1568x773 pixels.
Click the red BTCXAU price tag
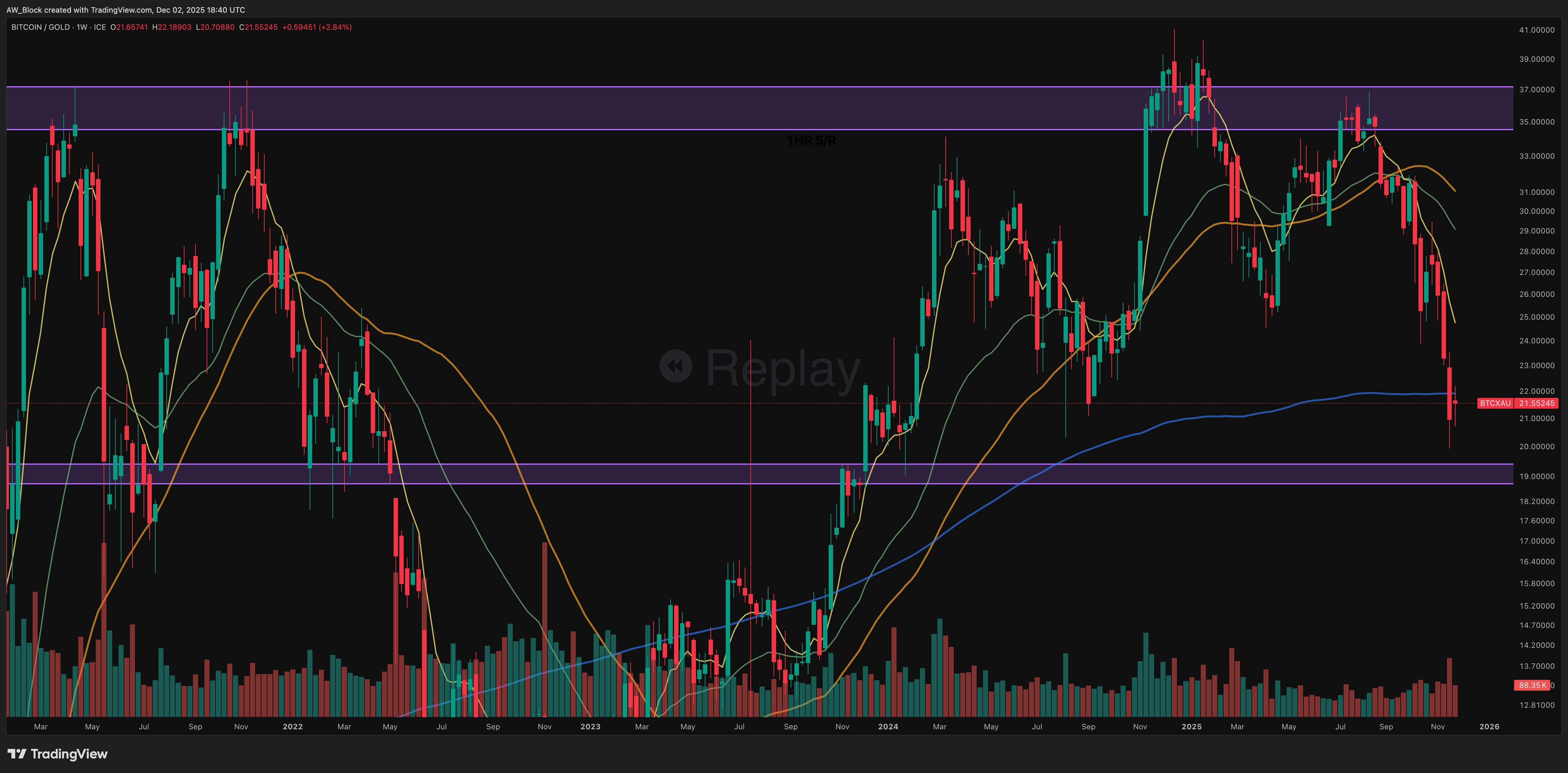(x=1495, y=404)
